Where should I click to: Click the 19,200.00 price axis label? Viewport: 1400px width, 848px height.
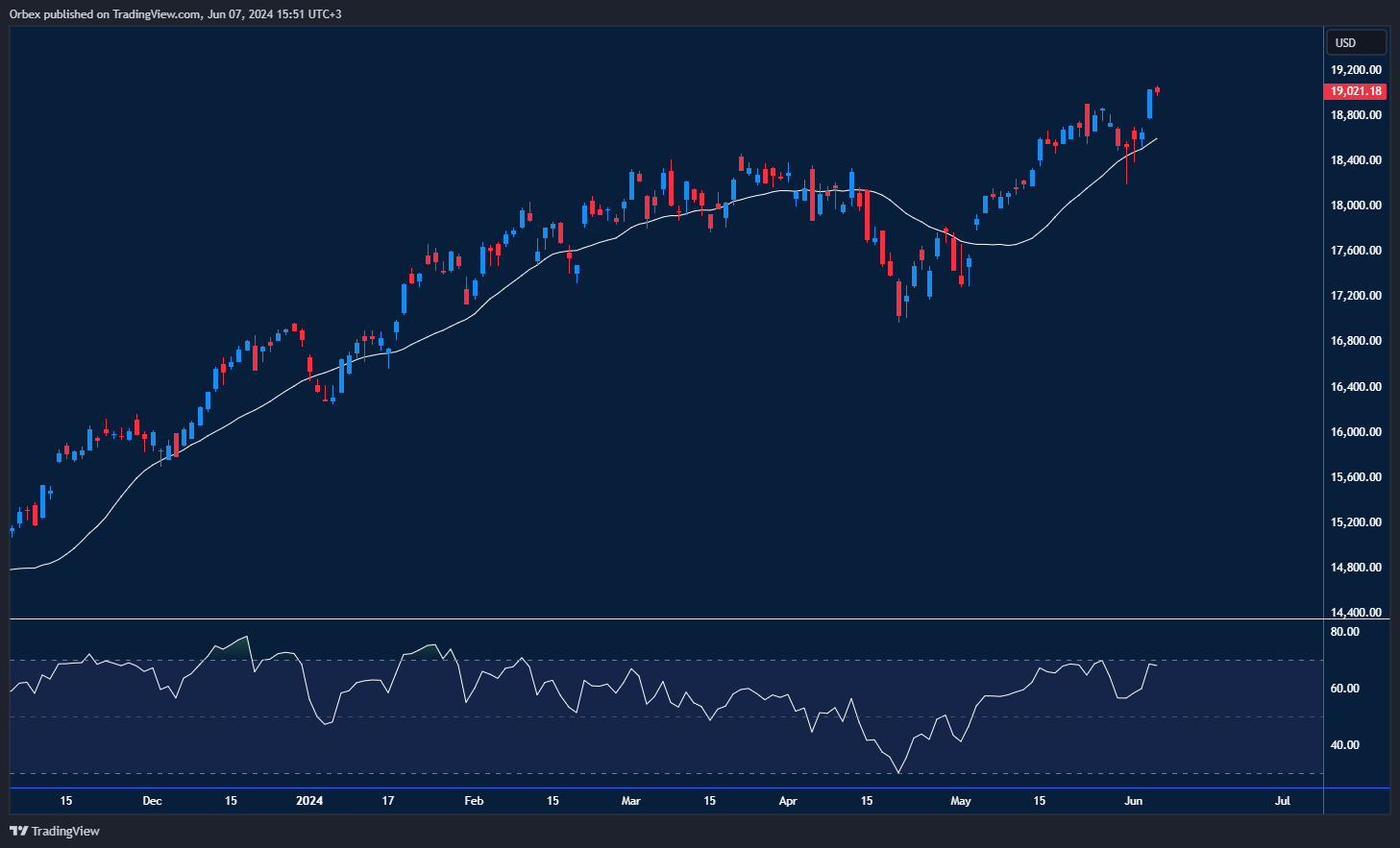(x=1356, y=70)
